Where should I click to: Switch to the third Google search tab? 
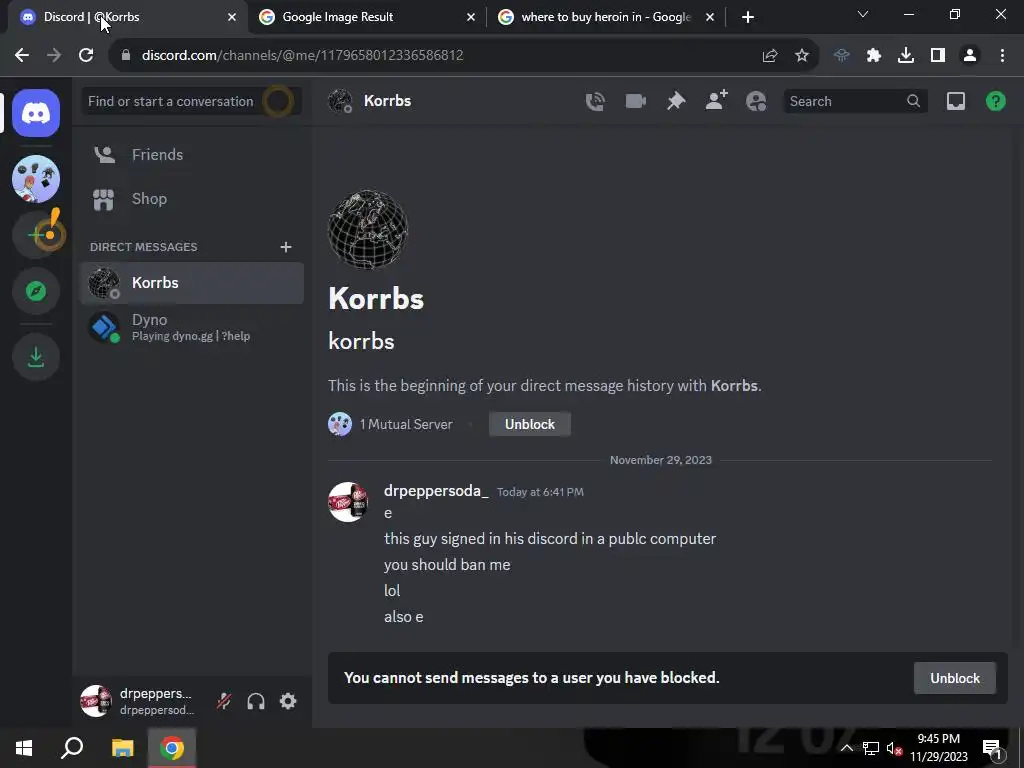[x=605, y=17]
